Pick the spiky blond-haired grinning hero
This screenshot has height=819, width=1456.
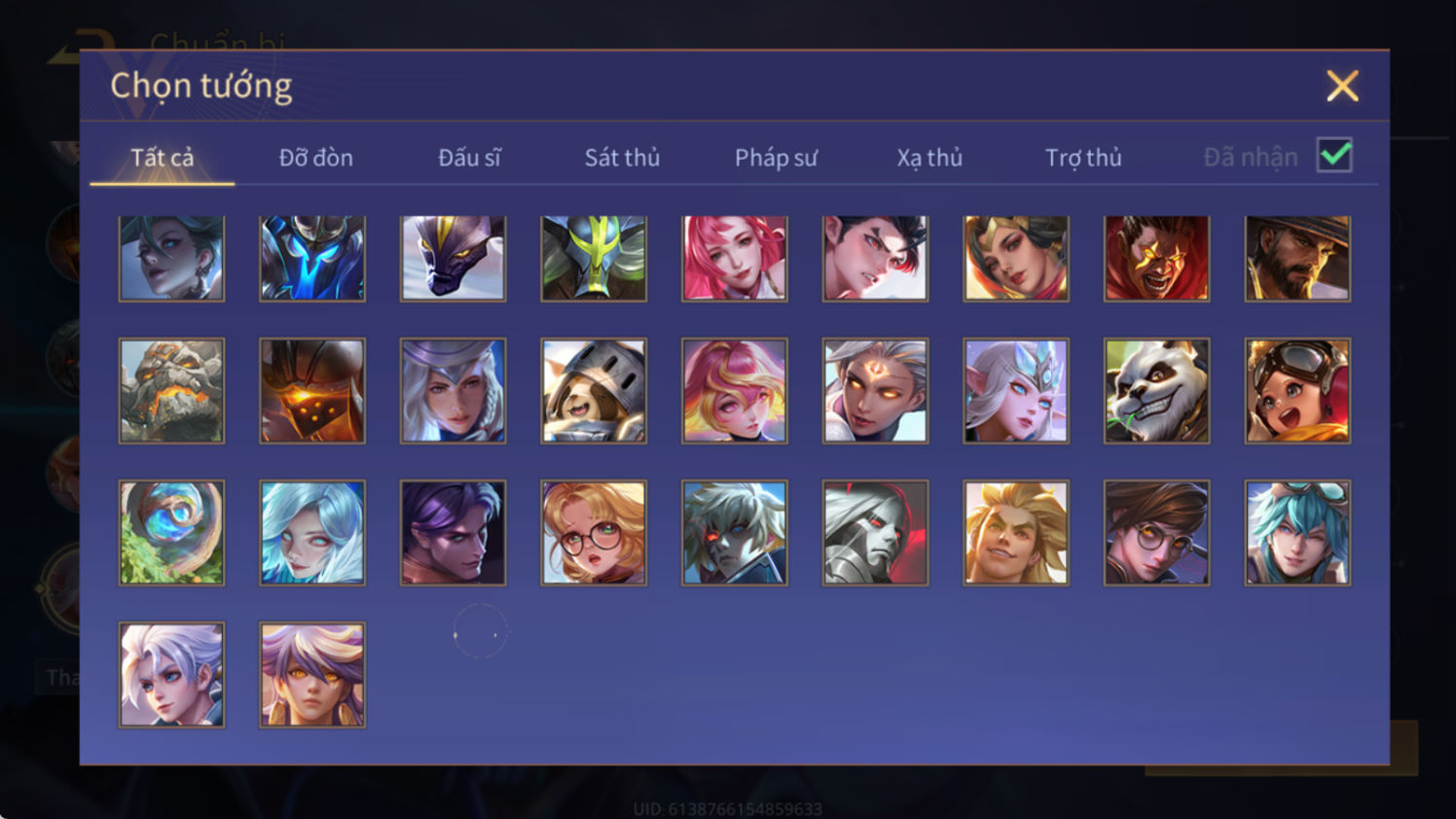click(x=1016, y=533)
